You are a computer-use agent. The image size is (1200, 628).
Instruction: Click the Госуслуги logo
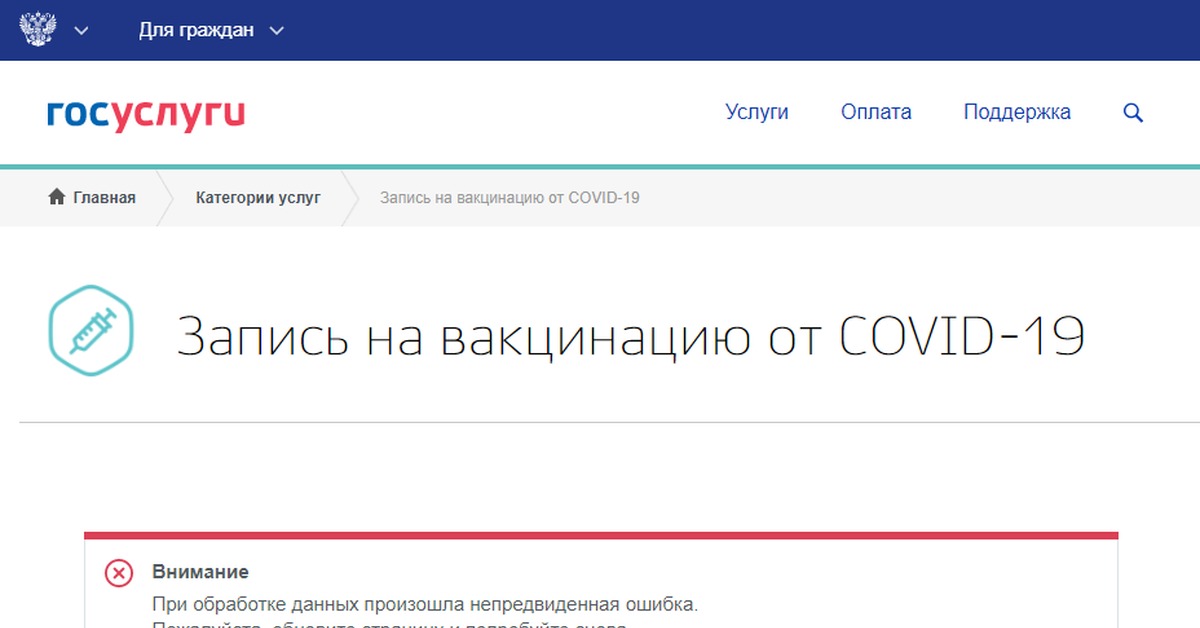pos(146,115)
